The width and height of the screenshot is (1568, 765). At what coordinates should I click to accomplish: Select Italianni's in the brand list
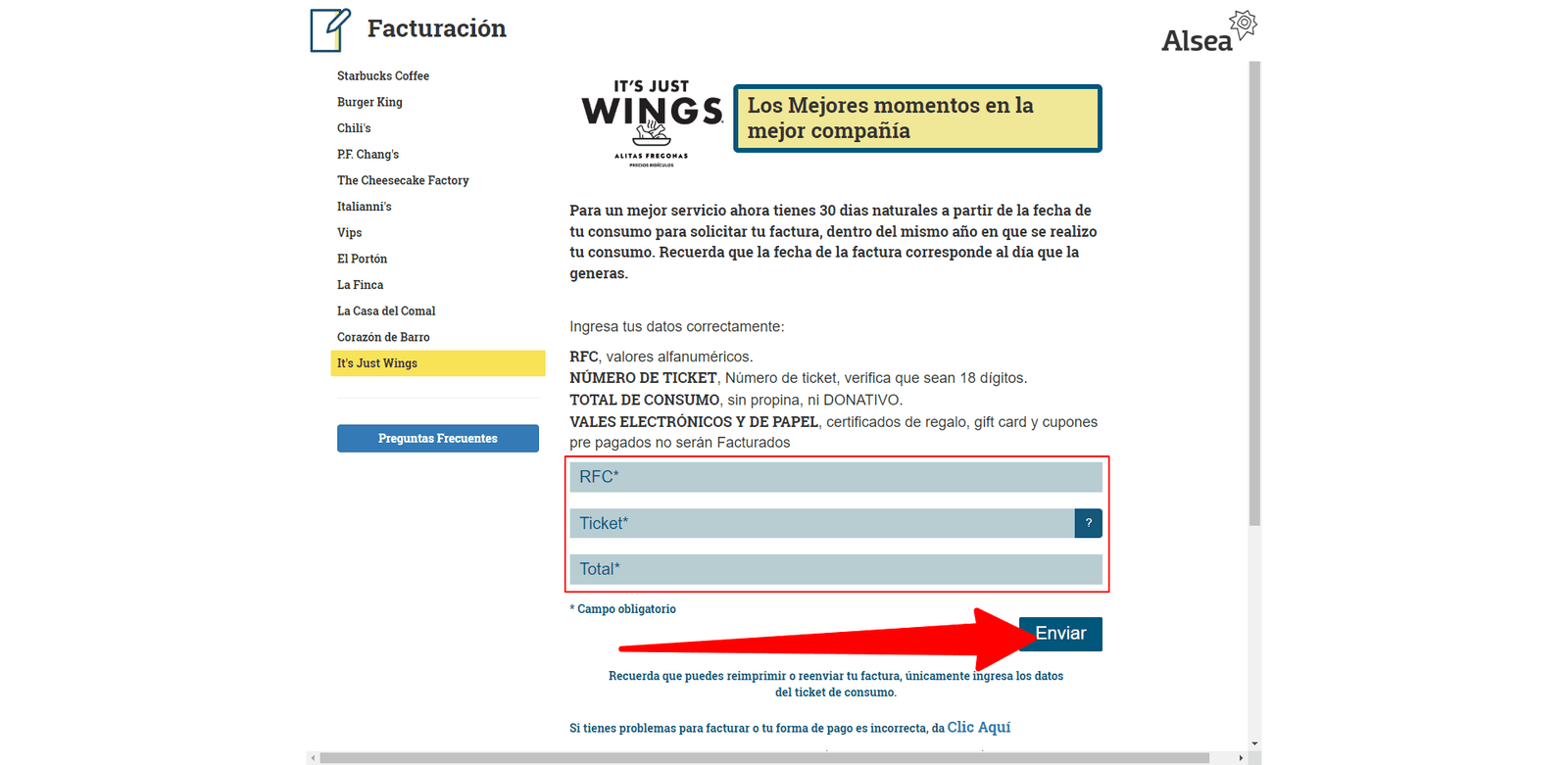pyautogui.click(x=364, y=207)
